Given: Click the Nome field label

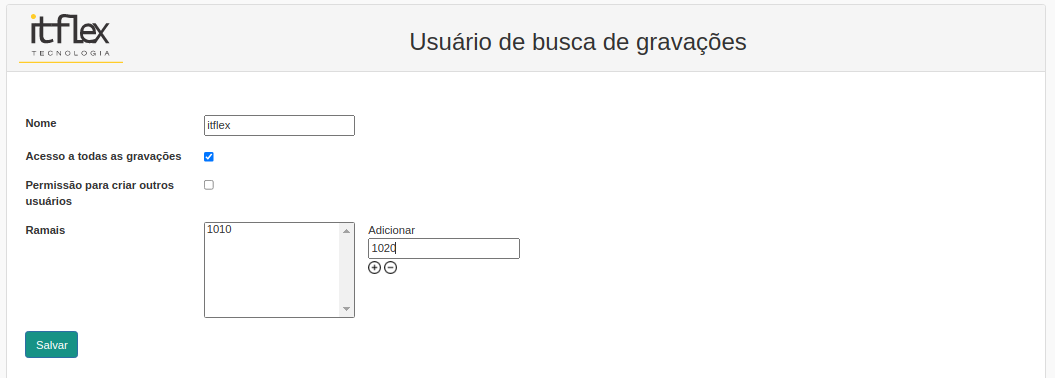Looking at the screenshot, I should pos(41,123).
